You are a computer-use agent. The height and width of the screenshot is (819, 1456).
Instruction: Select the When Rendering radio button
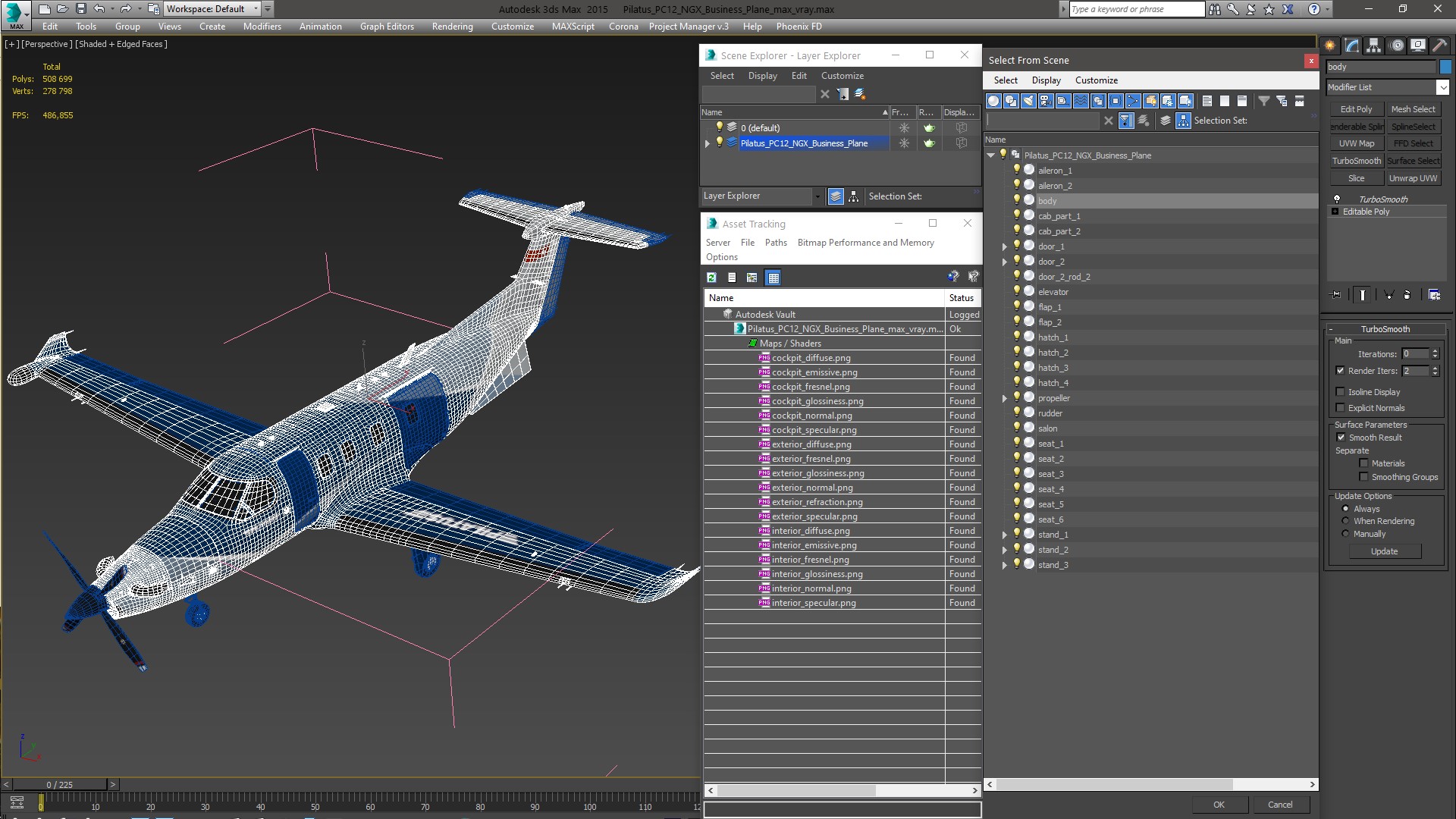click(x=1345, y=521)
